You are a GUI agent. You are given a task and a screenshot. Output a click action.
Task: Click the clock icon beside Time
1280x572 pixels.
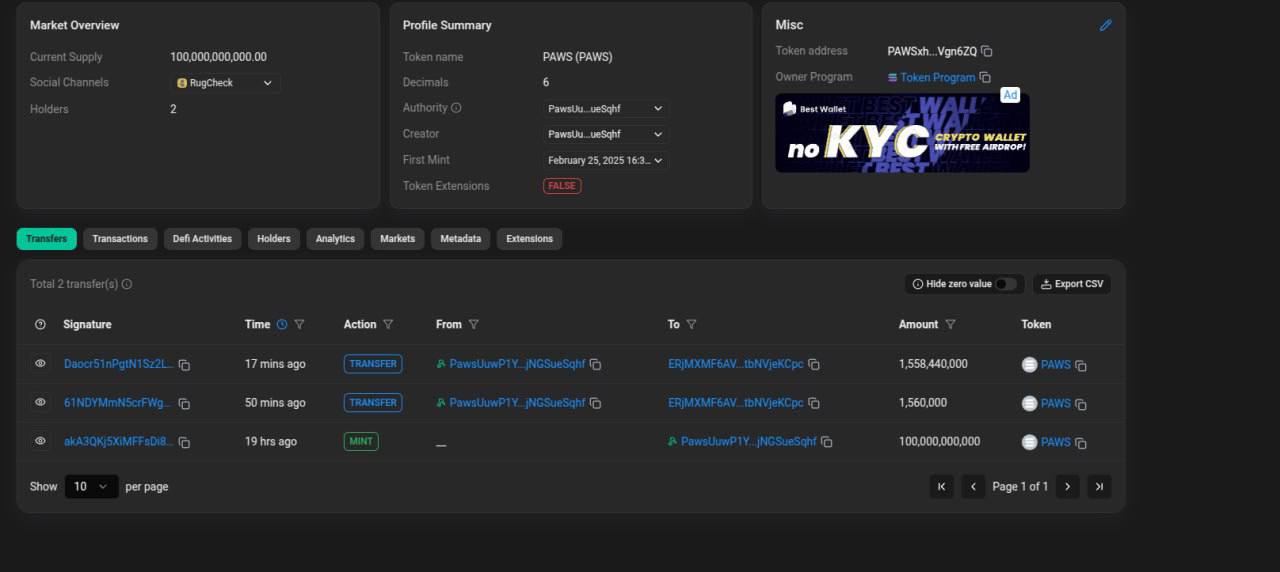point(282,324)
